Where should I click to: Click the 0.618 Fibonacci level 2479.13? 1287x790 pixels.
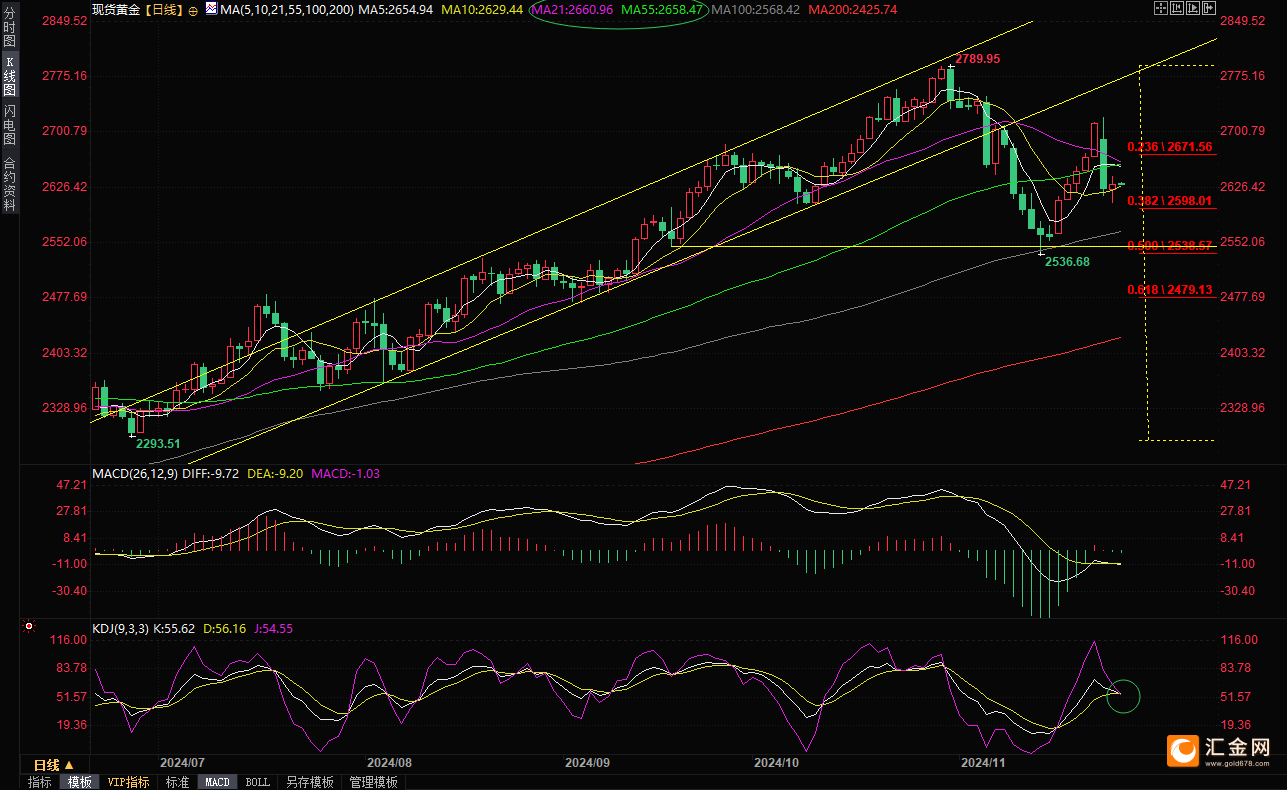[x=1169, y=290]
